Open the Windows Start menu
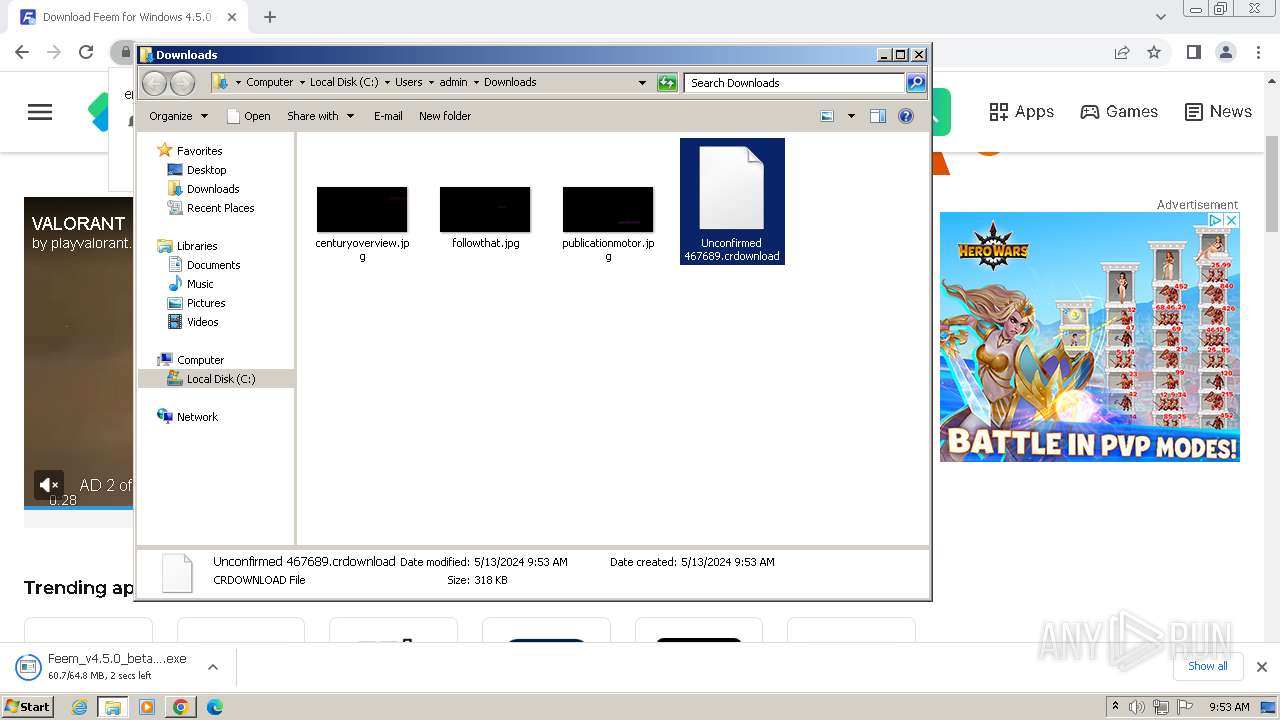 pos(28,707)
